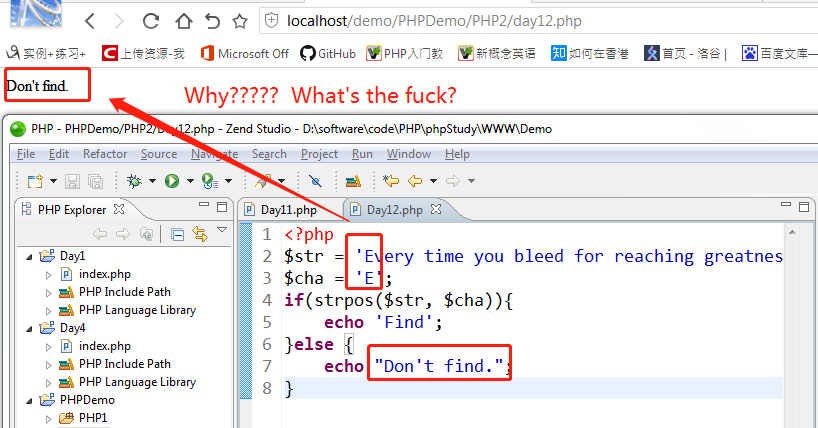Click the shield security icon in address bar

click(272, 20)
